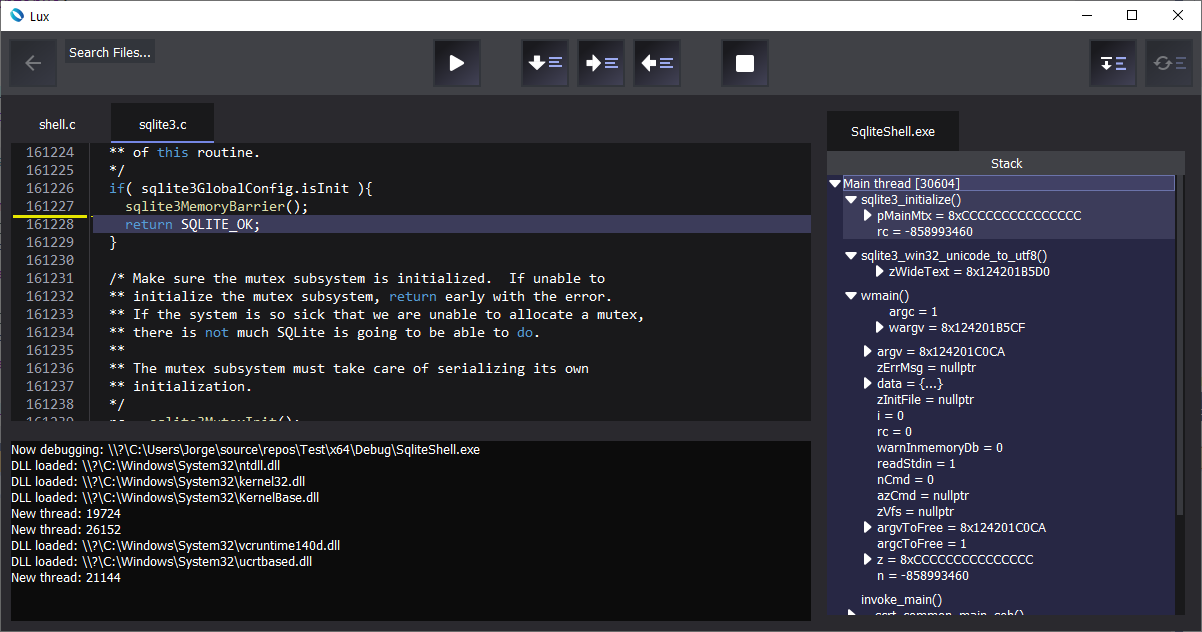This screenshot has height=632, width=1202.
Task: Select the invoke_main() stack frame
Action: [x=901, y=600]
